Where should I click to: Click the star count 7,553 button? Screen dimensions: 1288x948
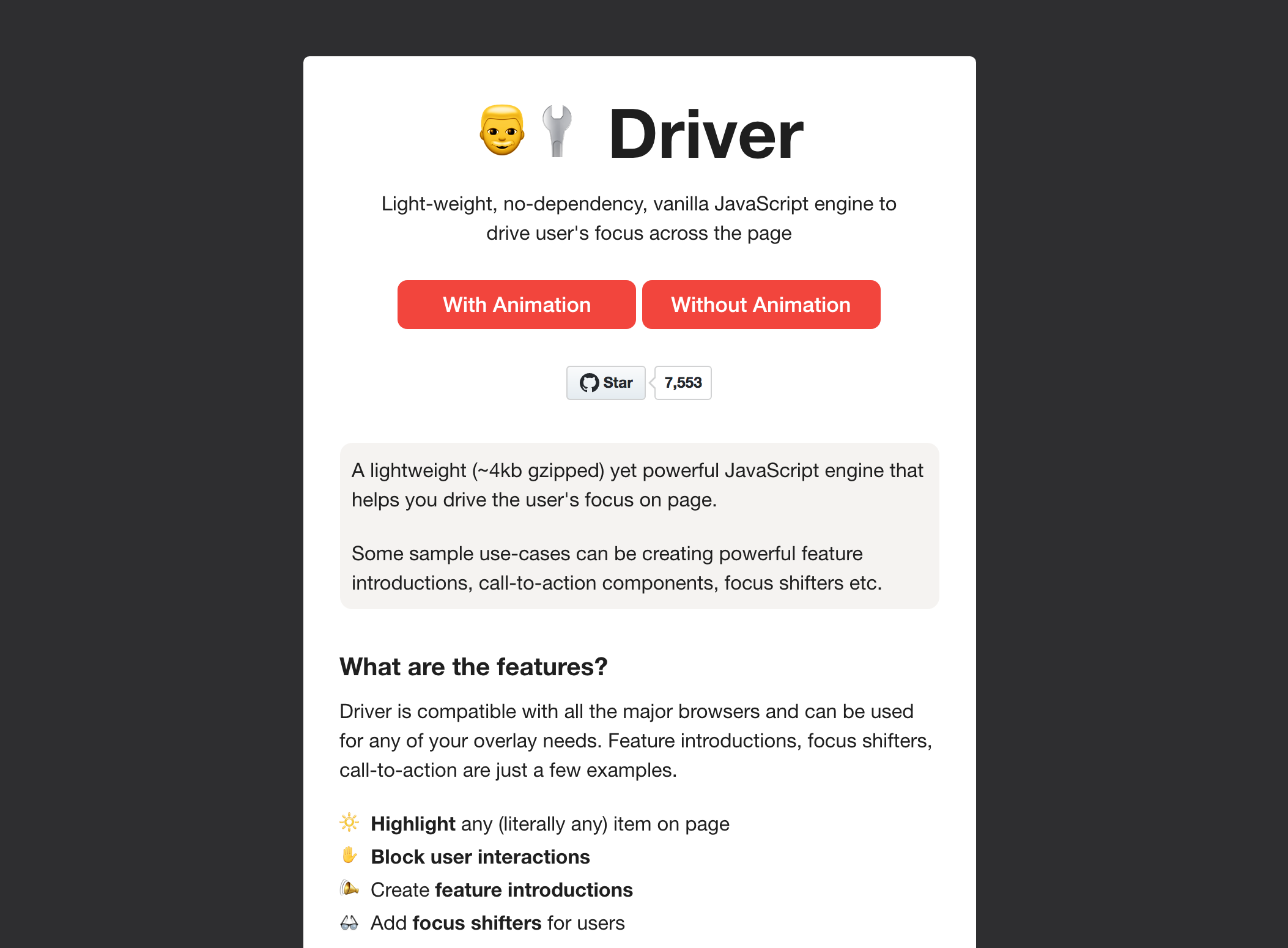coord(682,382)
